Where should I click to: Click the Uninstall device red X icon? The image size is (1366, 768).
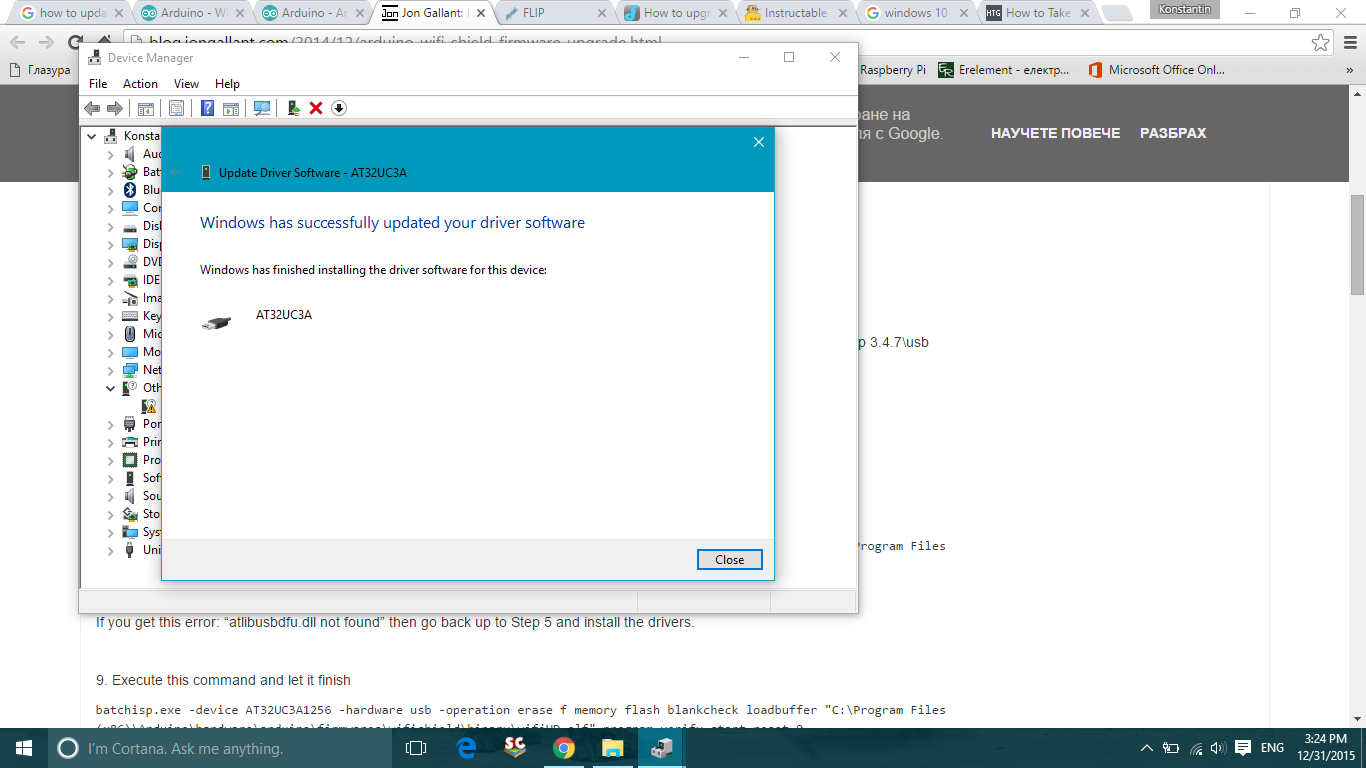coord(316,107)
